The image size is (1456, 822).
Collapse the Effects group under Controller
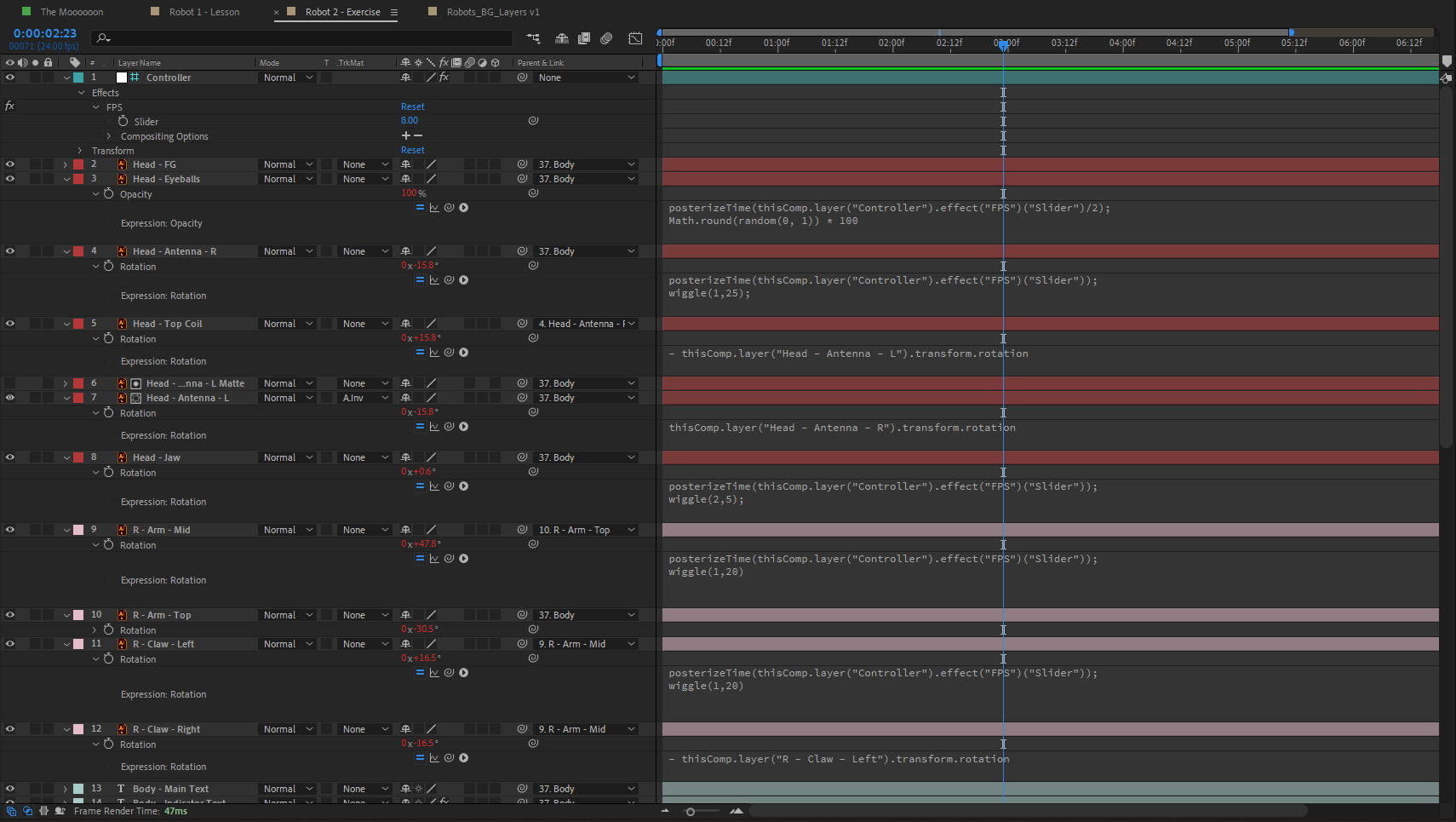82,93
